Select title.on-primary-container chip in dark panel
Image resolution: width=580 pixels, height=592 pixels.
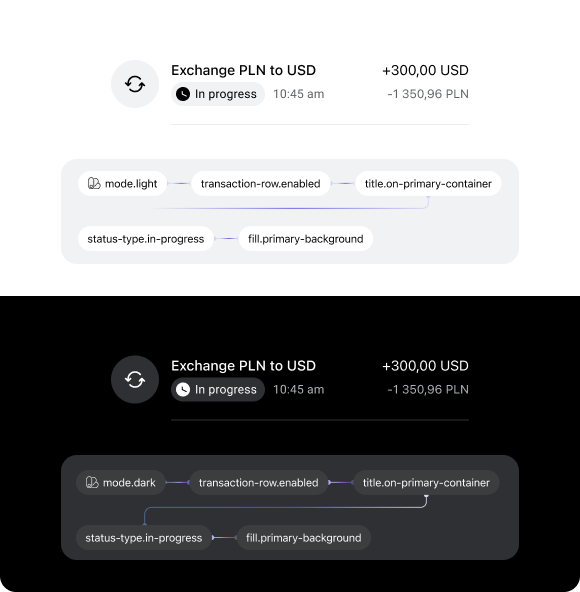[426, 483]
